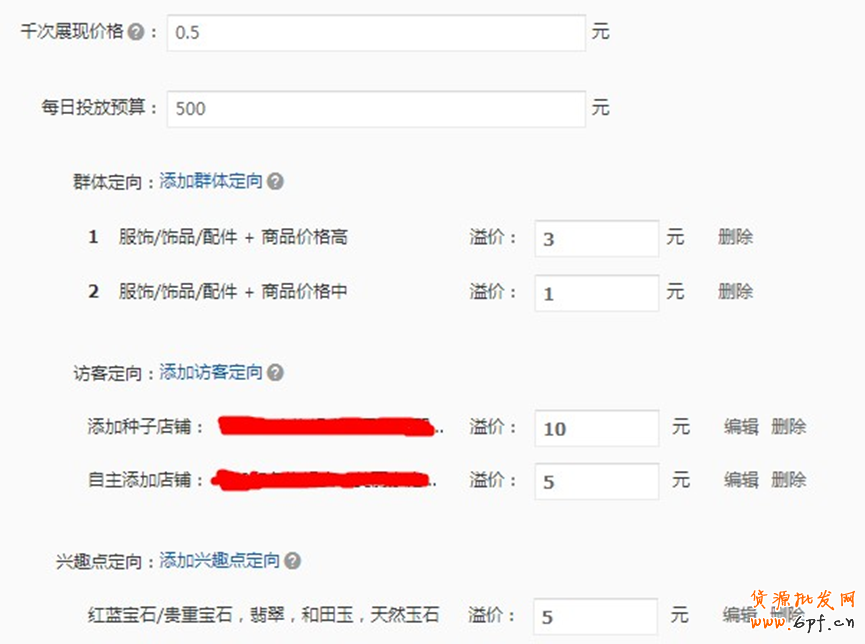Open the 添加兴趣点定向 link
The width and height of the screenshot is (865, 644).
pos(220,561)
